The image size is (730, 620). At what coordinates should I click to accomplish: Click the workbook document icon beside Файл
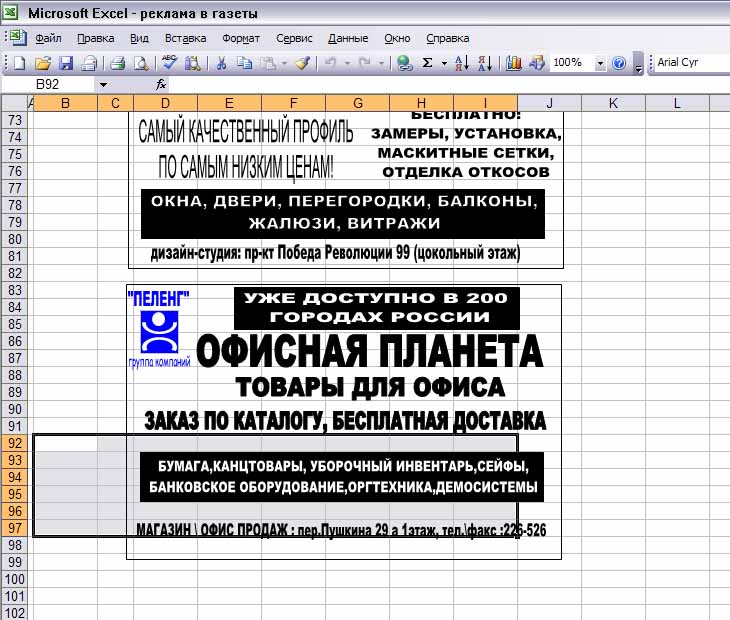18,37
